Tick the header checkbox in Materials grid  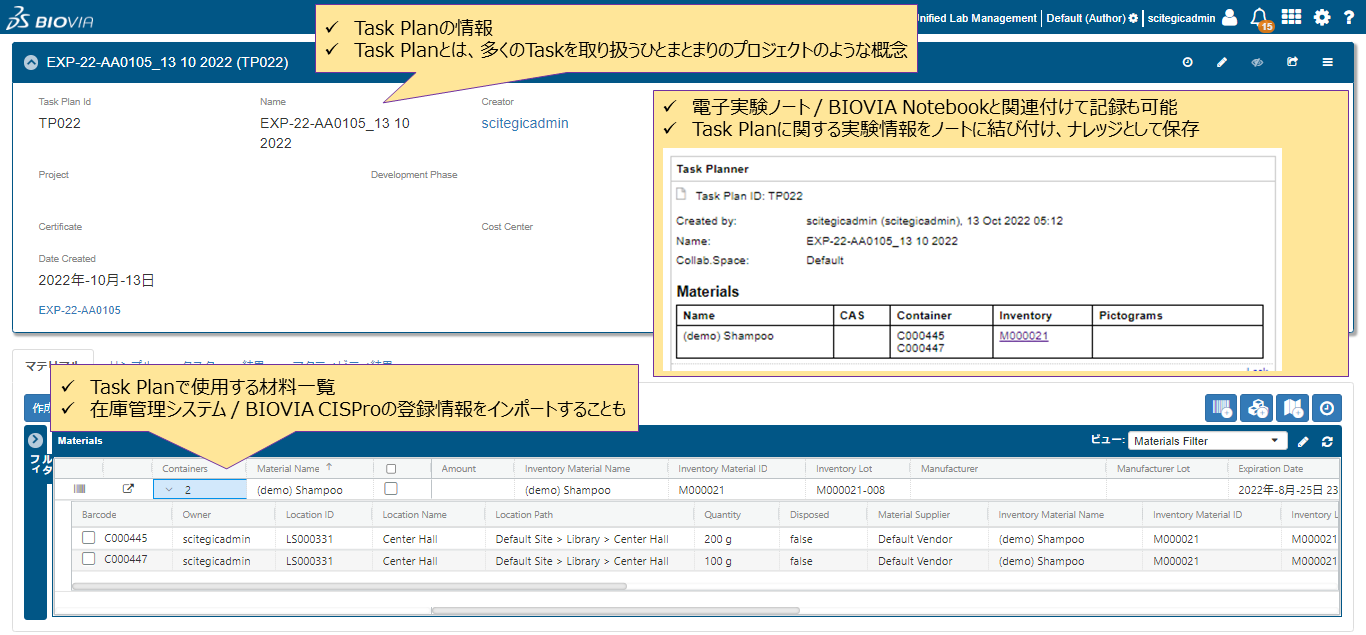391,468
